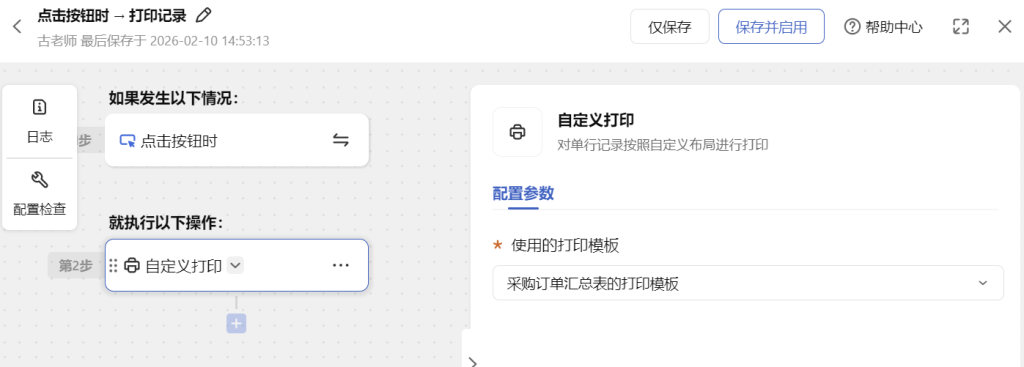Click 第2步 step label

click(76, 266)
